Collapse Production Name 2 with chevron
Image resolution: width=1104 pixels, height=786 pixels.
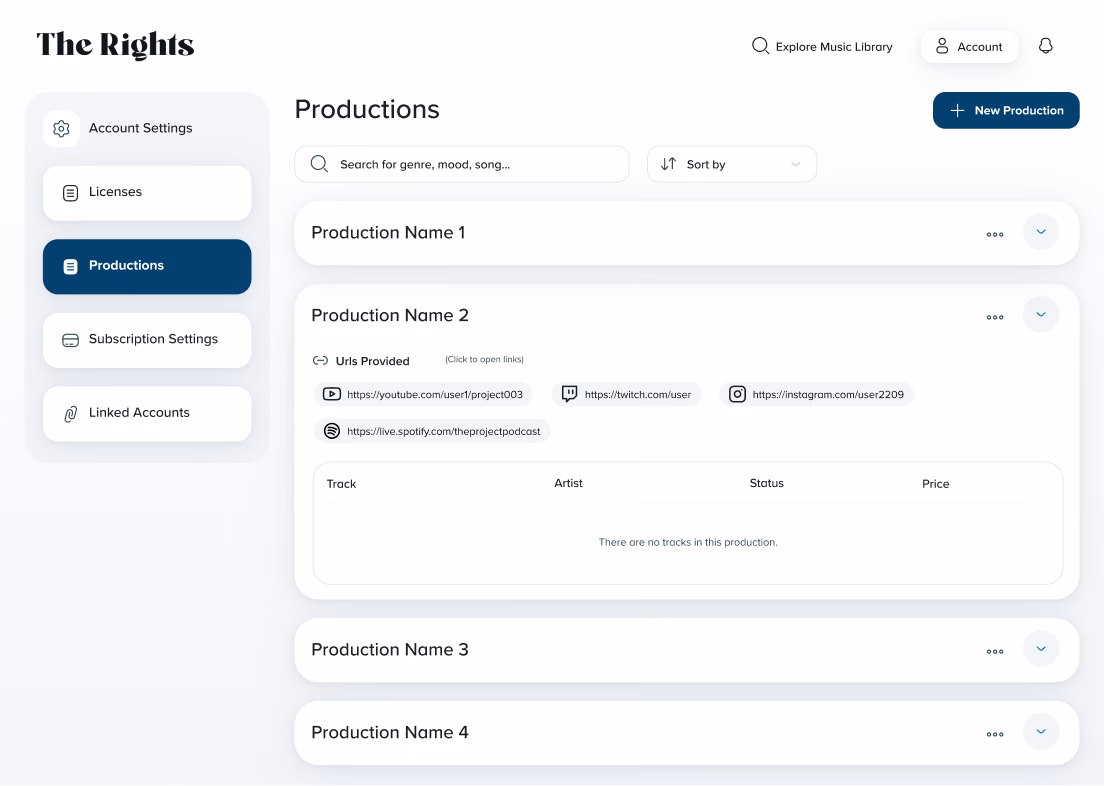click(x=1040, y=315)
